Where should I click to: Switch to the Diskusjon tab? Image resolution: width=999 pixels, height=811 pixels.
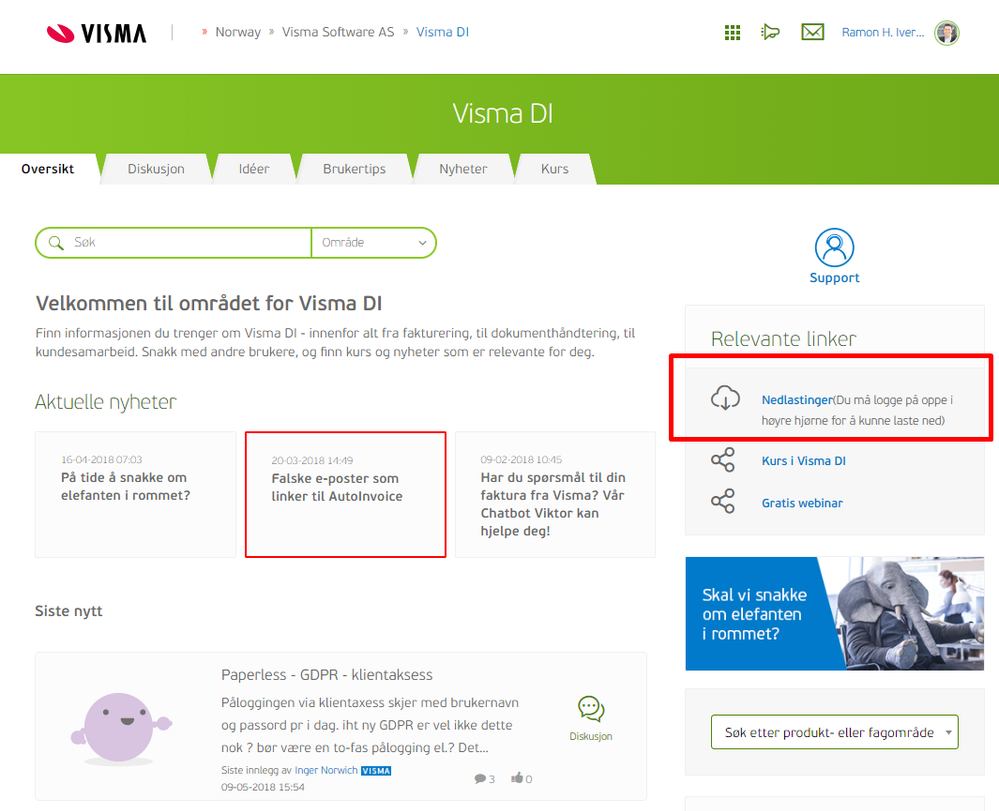[156, 169]
